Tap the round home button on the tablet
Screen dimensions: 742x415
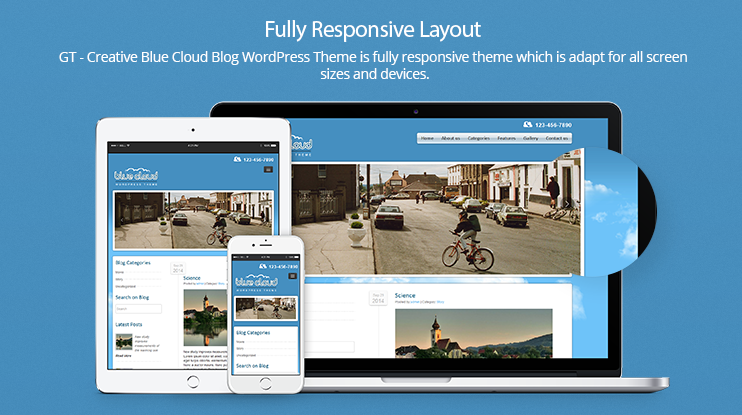click(193, 381)
